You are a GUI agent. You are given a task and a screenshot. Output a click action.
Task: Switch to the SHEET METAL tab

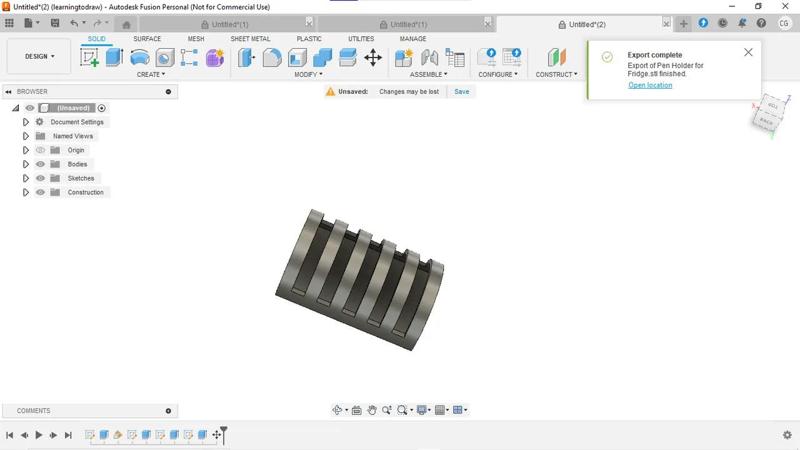pos(250,39)
